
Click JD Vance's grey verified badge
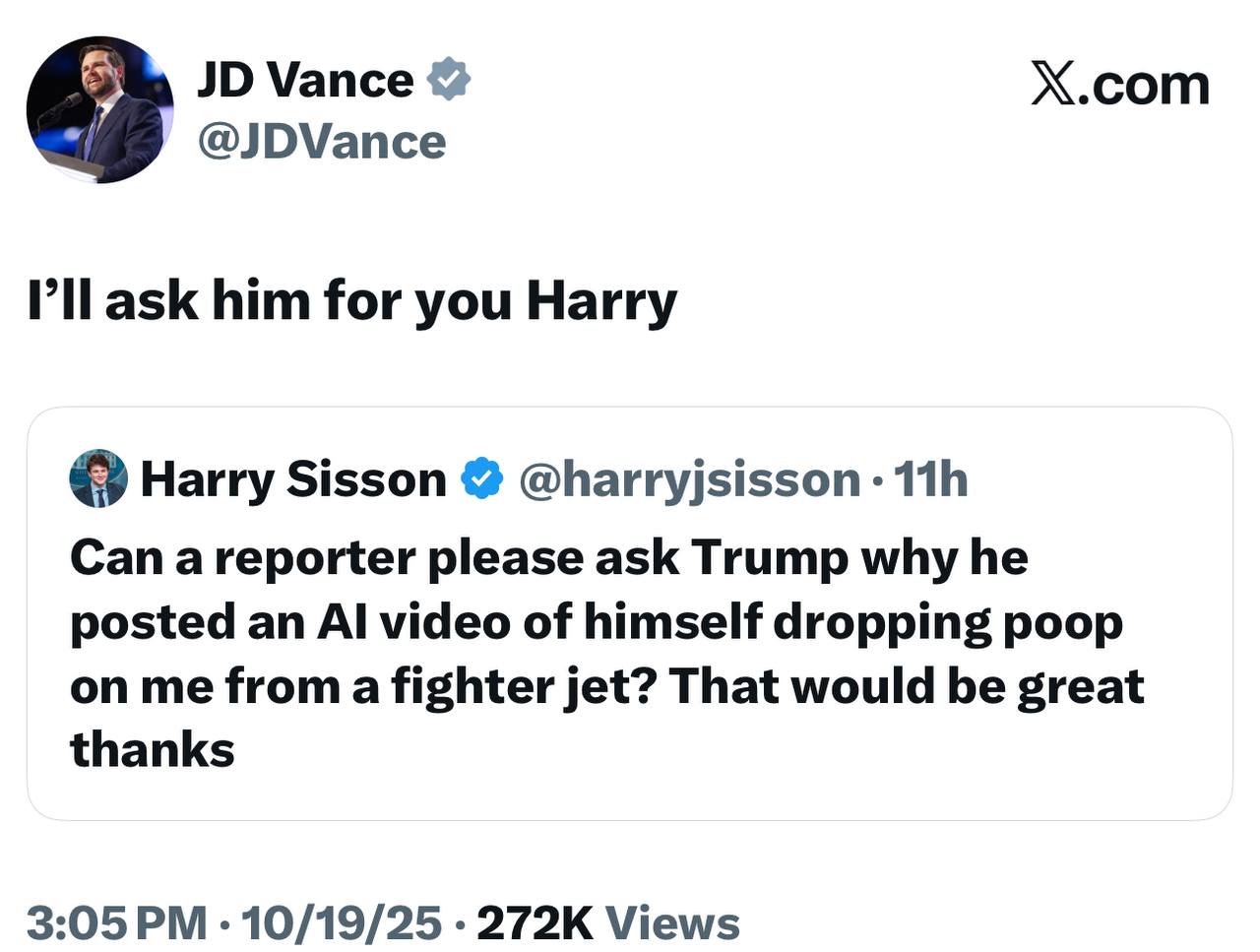click(x=449, y=80)
